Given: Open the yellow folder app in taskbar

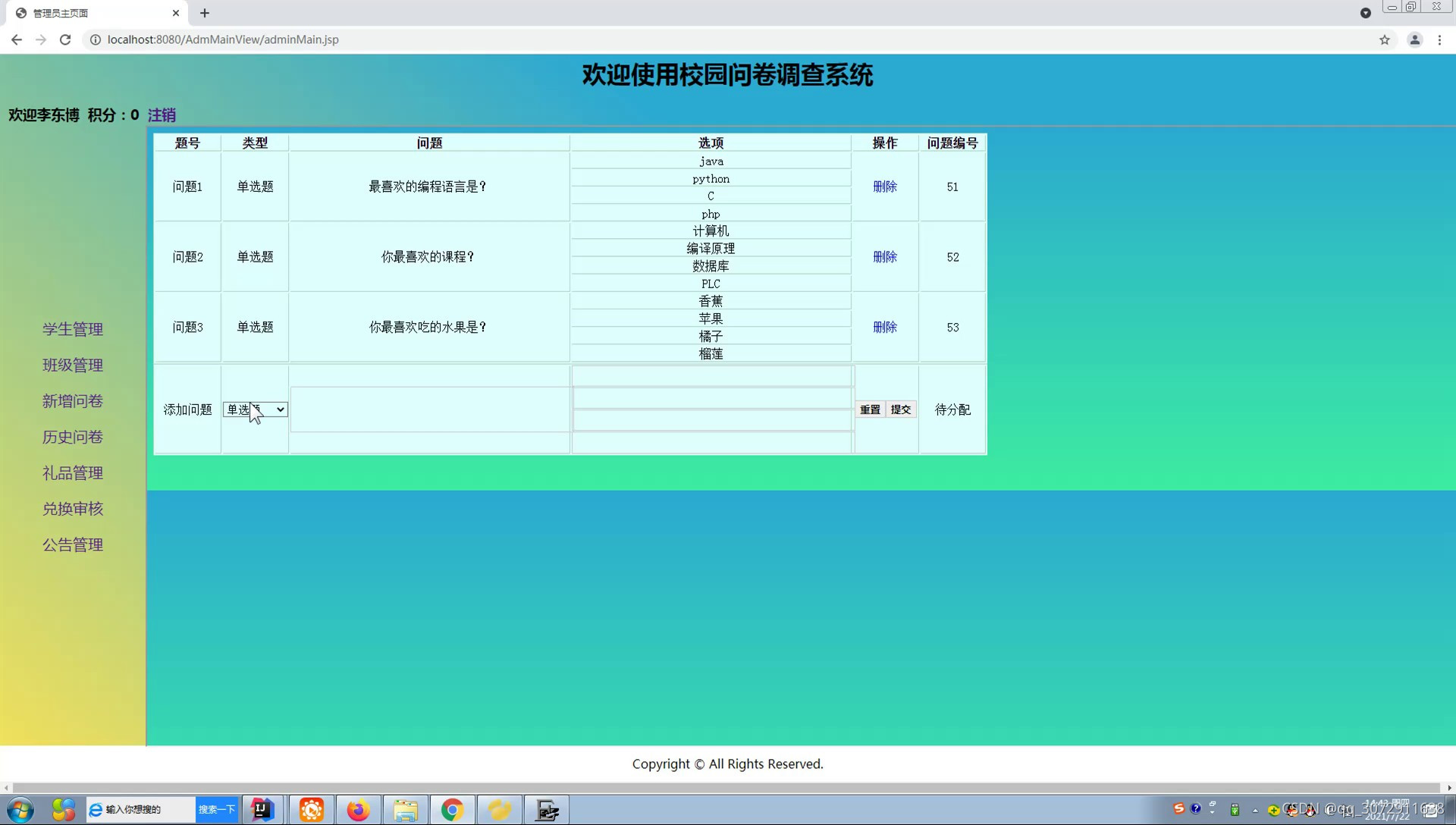Looking at the screenshot, I should (x=500, y=810).
